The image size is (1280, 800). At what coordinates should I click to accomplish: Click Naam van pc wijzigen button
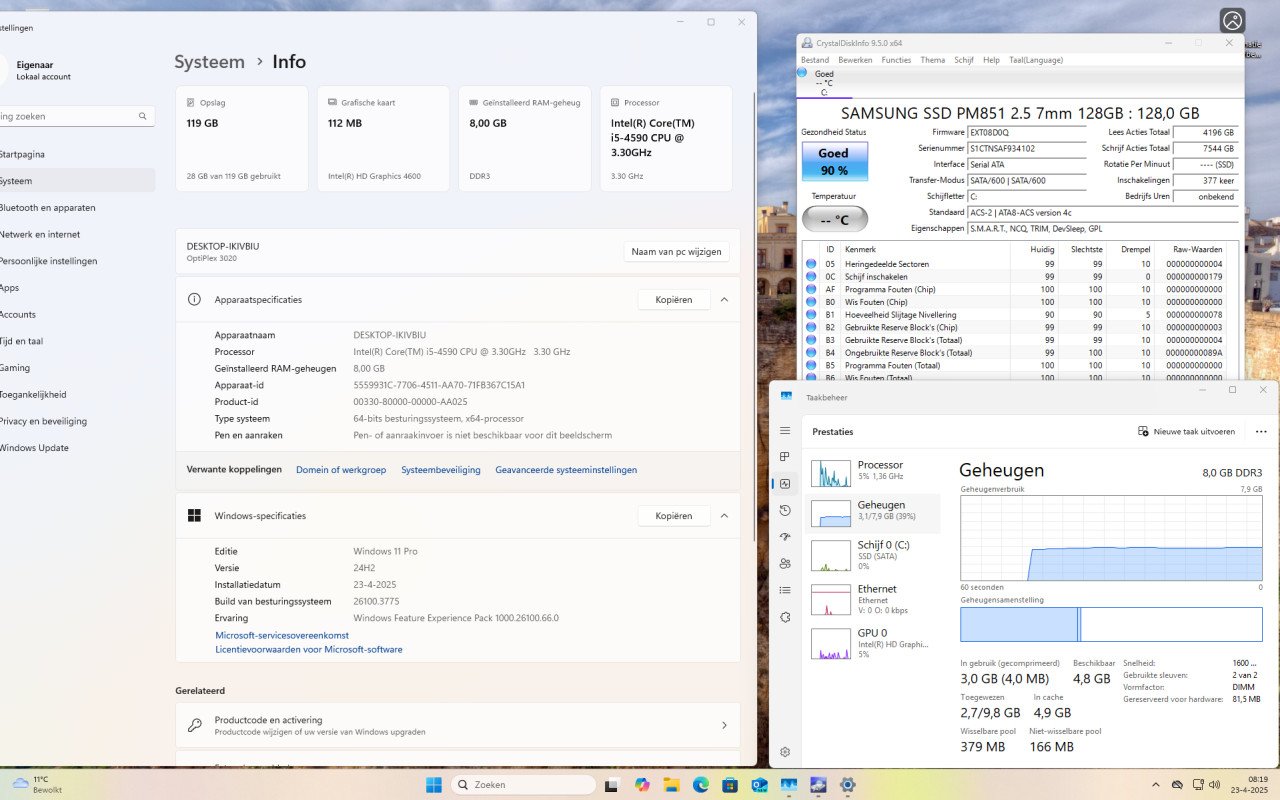(676, 252)
